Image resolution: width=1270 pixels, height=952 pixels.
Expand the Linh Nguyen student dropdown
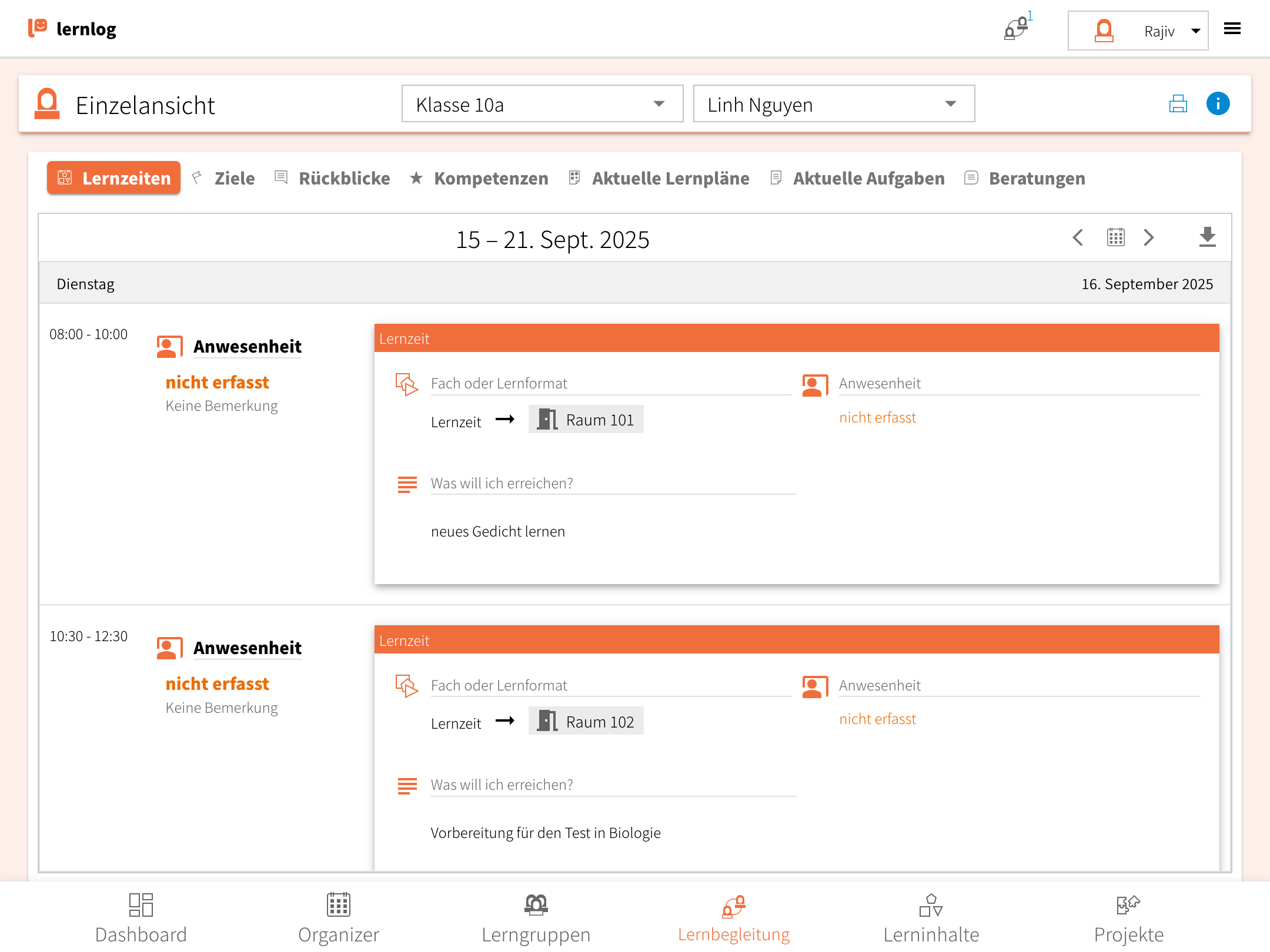(x=833, y=104)
